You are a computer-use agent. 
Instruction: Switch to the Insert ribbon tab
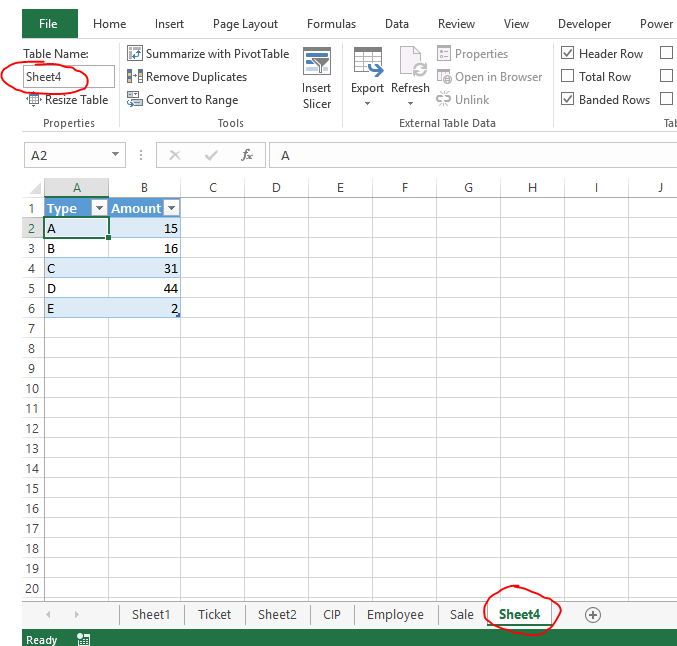pos(169,24)
